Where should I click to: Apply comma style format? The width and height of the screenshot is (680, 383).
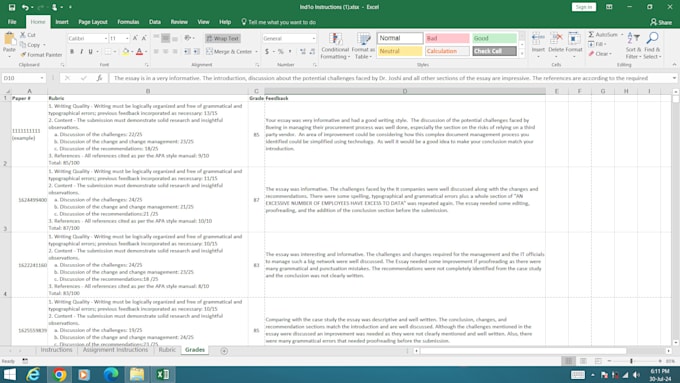coord(290,52)
